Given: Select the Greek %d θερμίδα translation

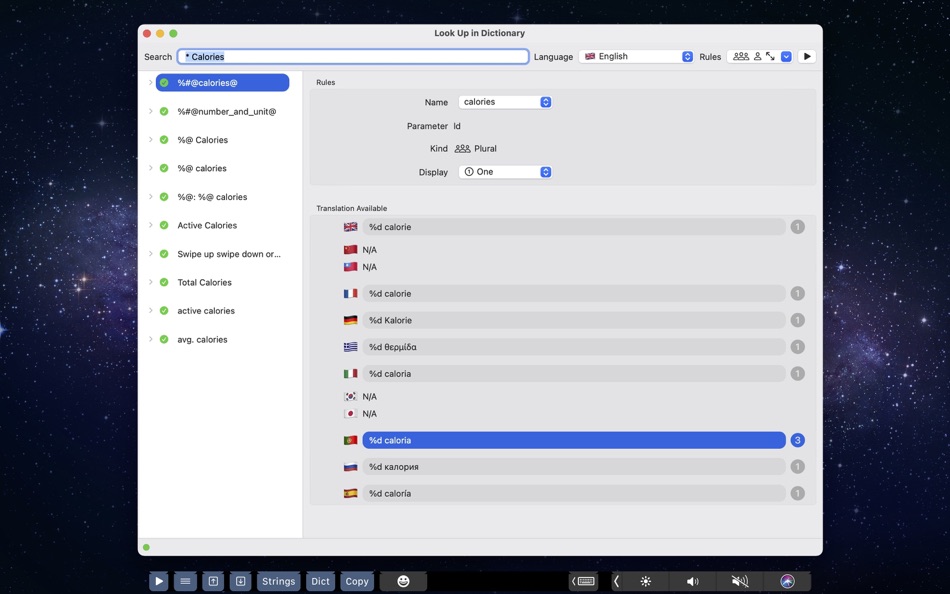Looking at the screenshot, I should (574, 347).
